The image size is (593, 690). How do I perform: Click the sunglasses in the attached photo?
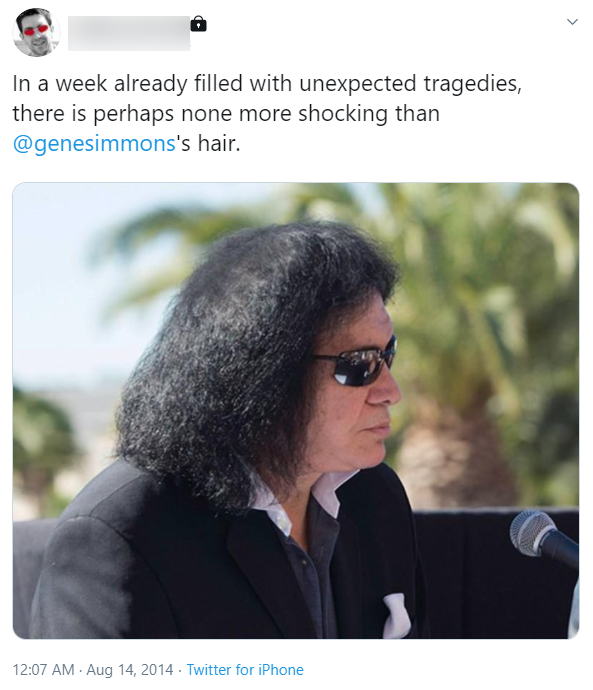pos(355,365)
